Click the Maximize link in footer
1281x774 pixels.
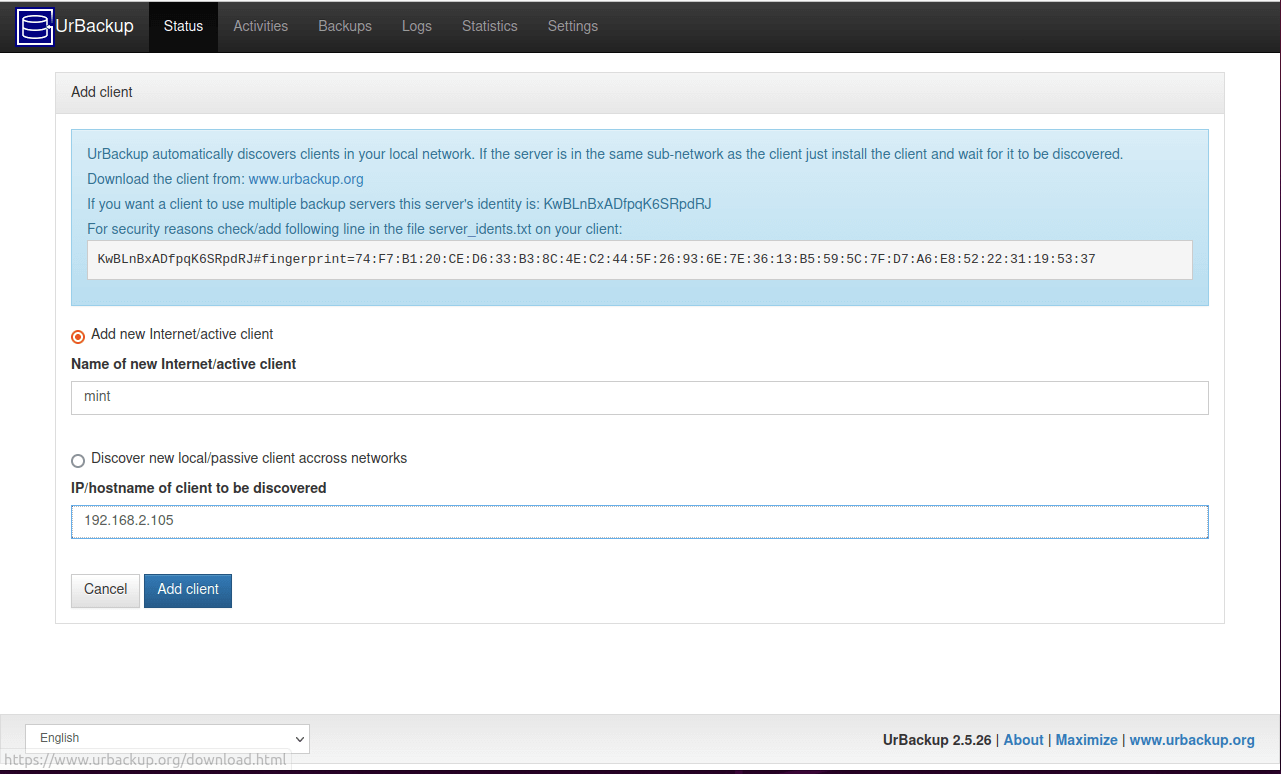1087,740
